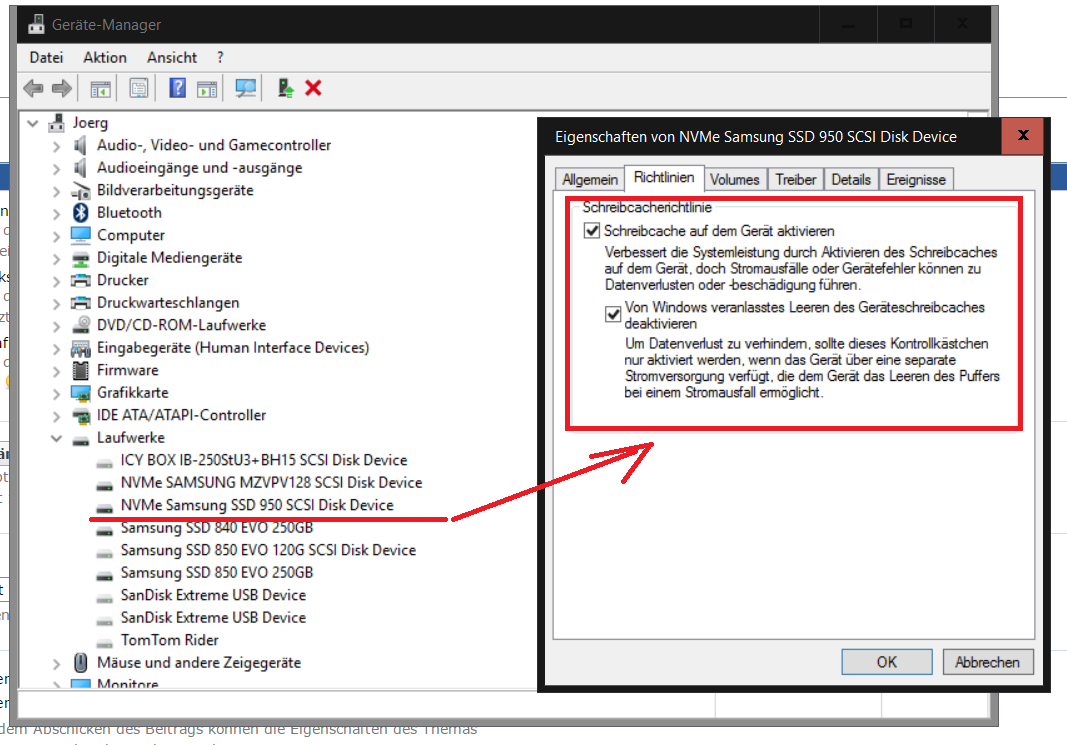The image size is (1067, 745).
Task: Click the Laufwerke drive category icon
Action: click(81, 439)
